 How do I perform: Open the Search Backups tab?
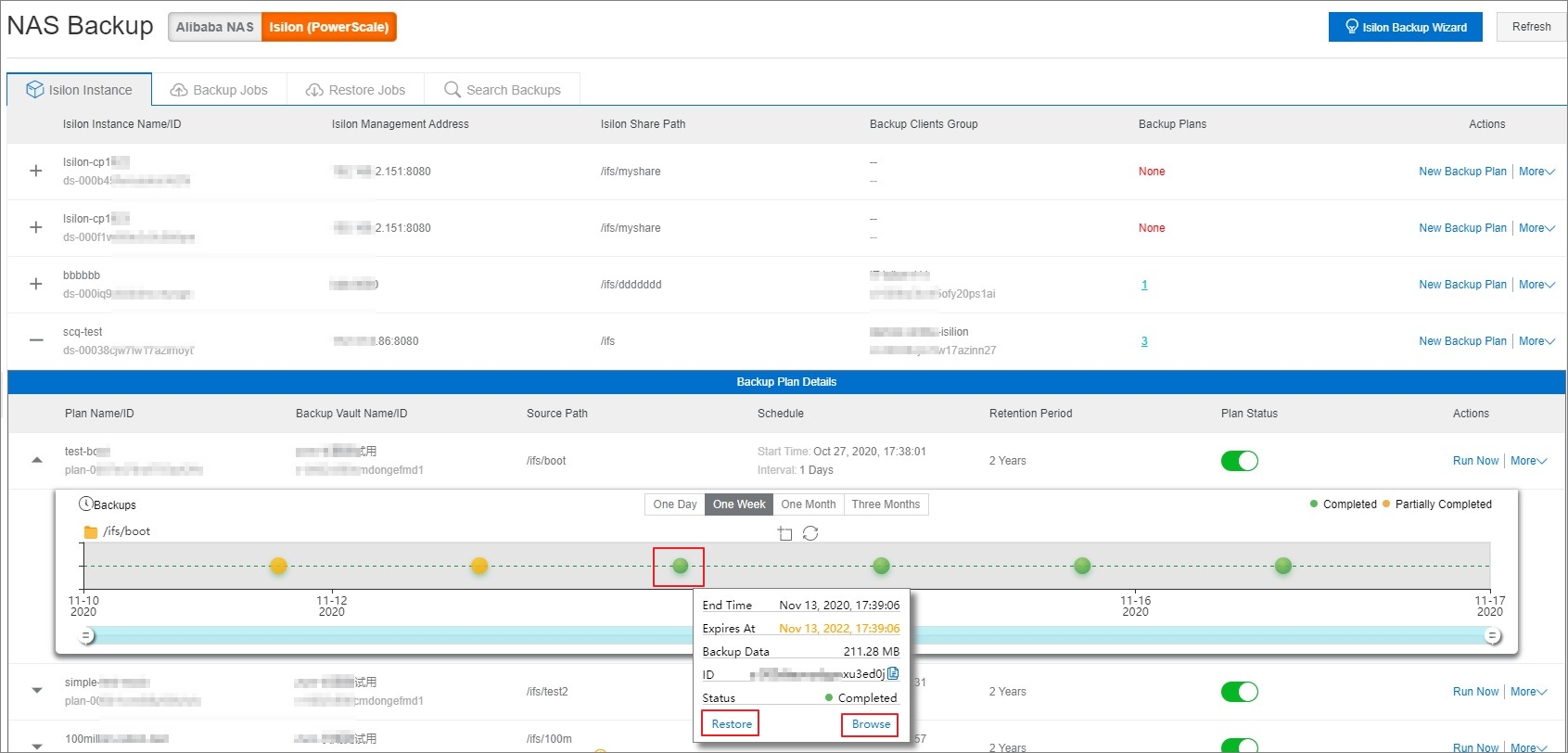503,90
